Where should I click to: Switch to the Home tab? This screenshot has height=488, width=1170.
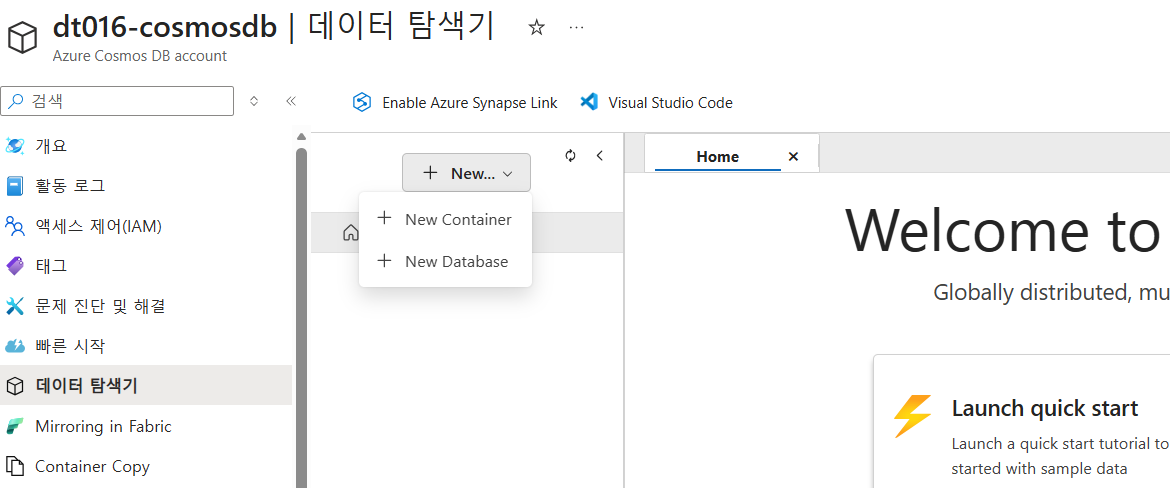717,157
